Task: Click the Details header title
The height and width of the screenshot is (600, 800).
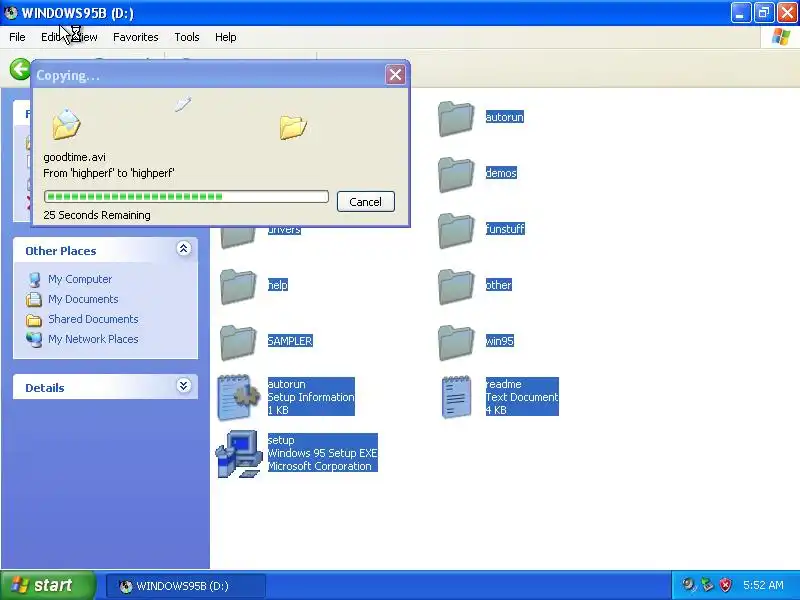Action: [x=45, y=388]
